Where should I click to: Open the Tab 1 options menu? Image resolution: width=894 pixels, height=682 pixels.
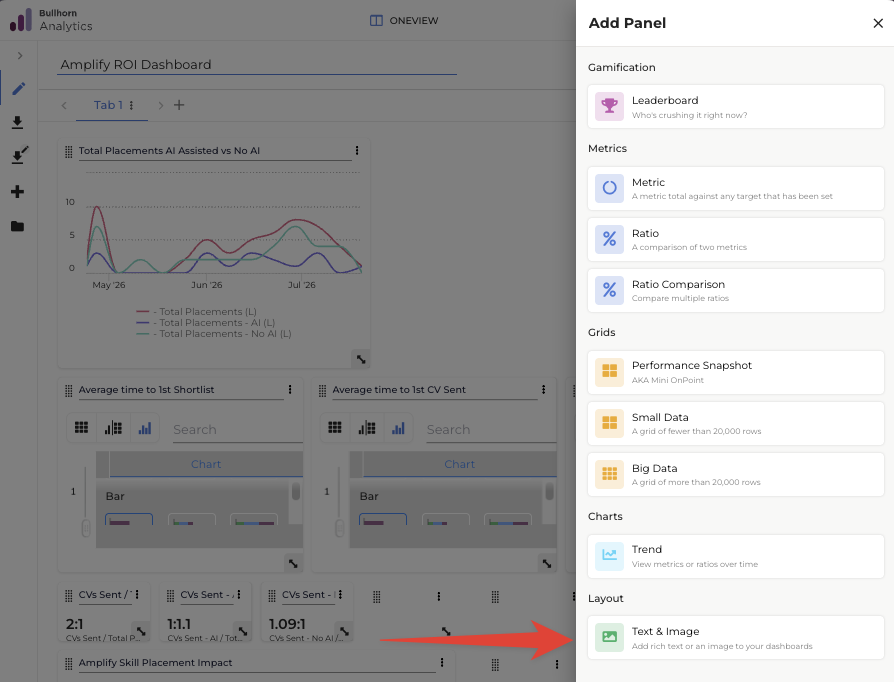click(132, 105)
